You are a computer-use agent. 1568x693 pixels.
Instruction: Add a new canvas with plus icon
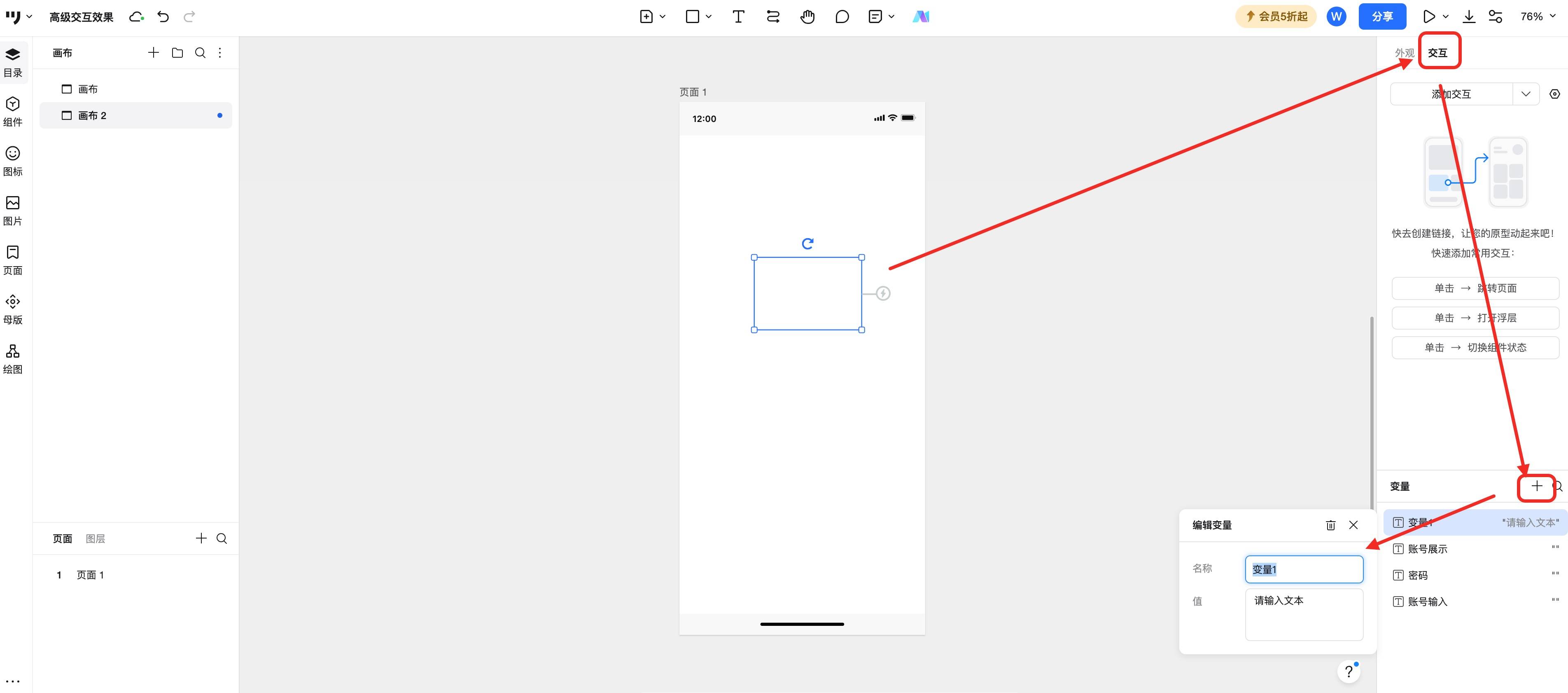tap(154, 53)
